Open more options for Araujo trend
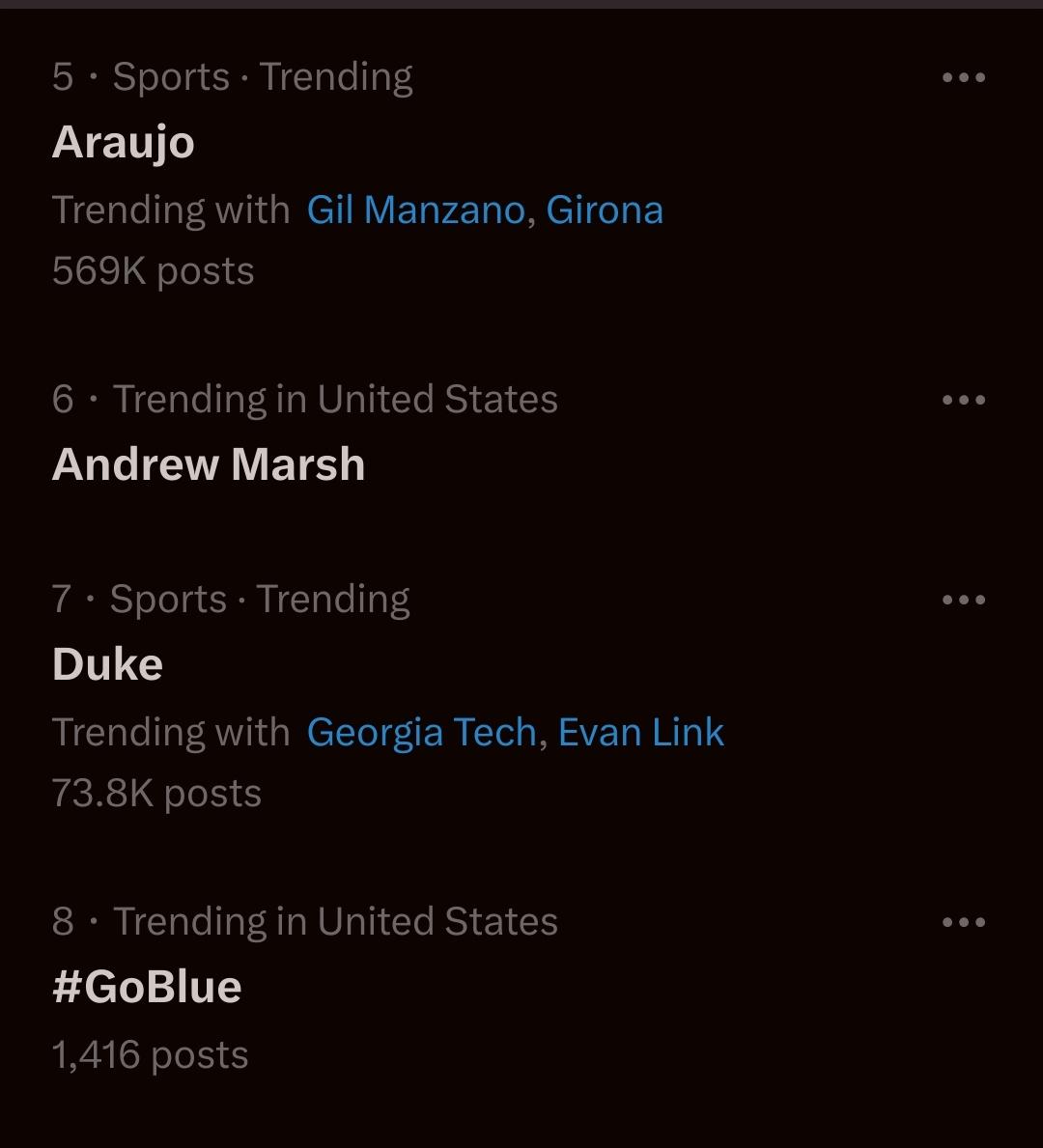This screenshot has height=1148, width=1043. point(963,78)
